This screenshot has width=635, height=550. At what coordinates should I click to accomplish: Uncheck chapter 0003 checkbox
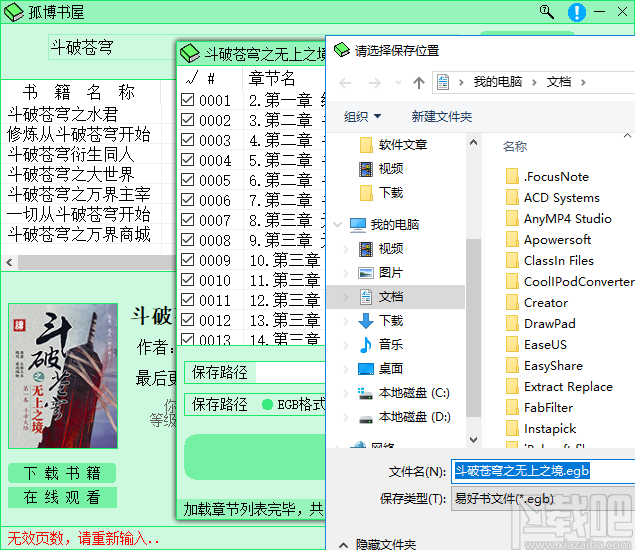(x=187, y=140)
